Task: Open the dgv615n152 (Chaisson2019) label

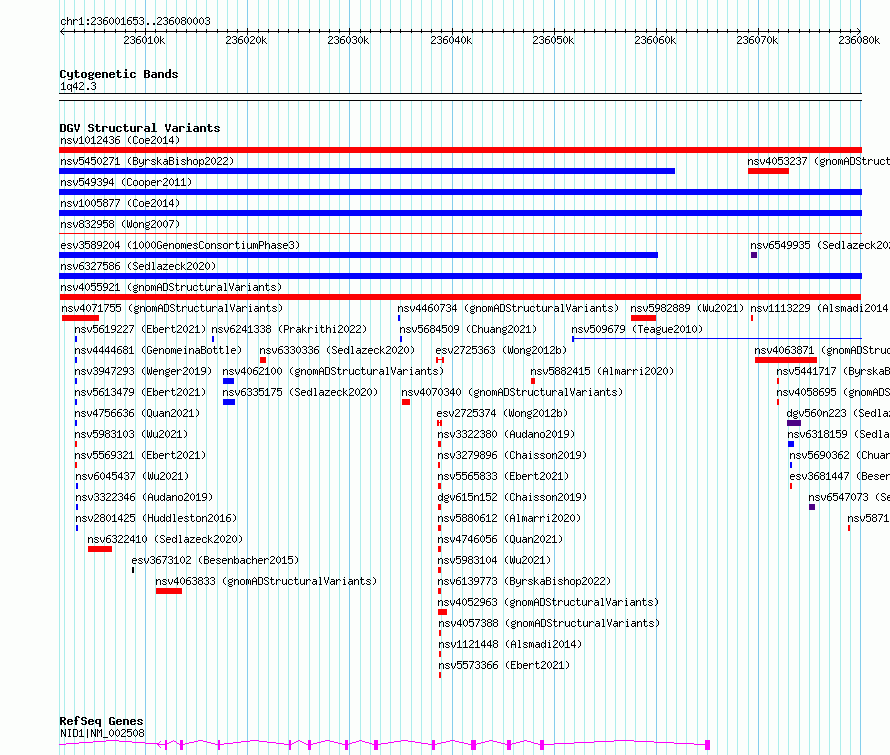Action: [512, 497]
